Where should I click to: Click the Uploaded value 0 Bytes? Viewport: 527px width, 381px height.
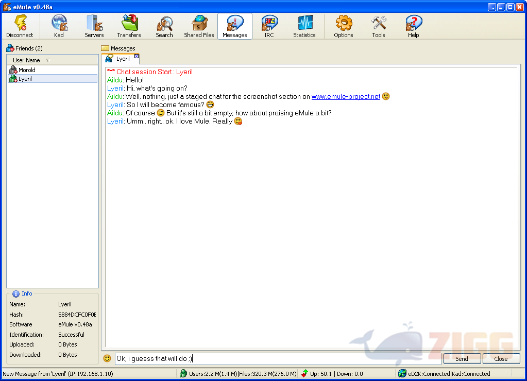68,344
